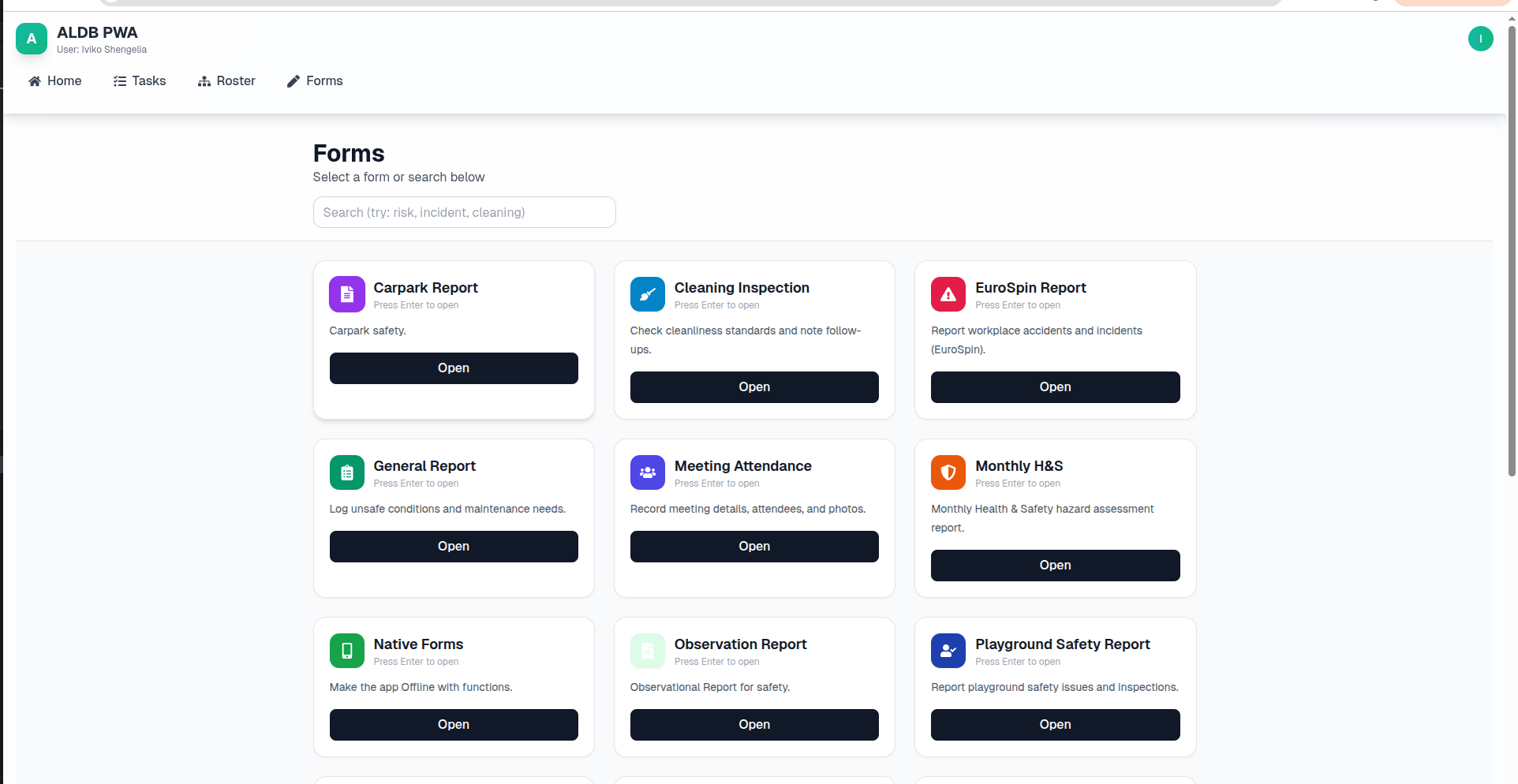Click the Observation Report form icon
Screen dimensions: 1518x784
[x=647, y=651]
